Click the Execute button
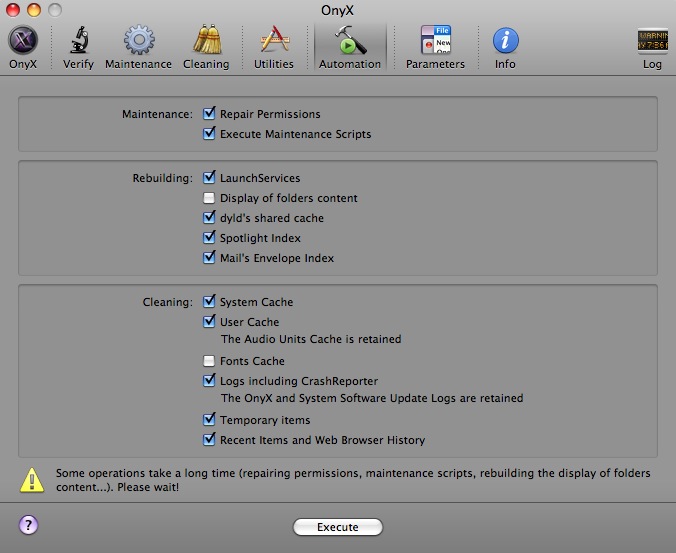 tap(338, 527)
